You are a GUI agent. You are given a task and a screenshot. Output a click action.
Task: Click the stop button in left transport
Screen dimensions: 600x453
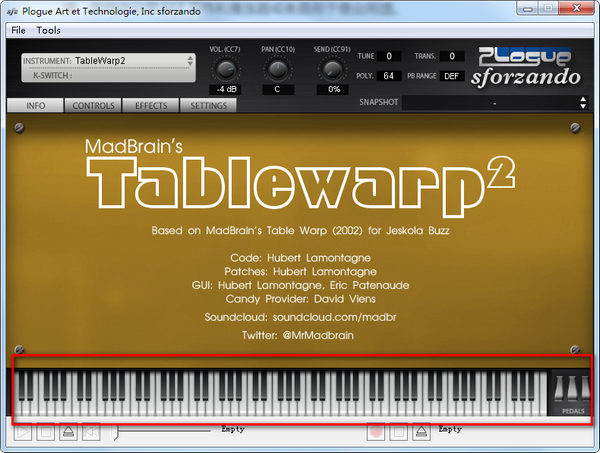tap(45, 432)
